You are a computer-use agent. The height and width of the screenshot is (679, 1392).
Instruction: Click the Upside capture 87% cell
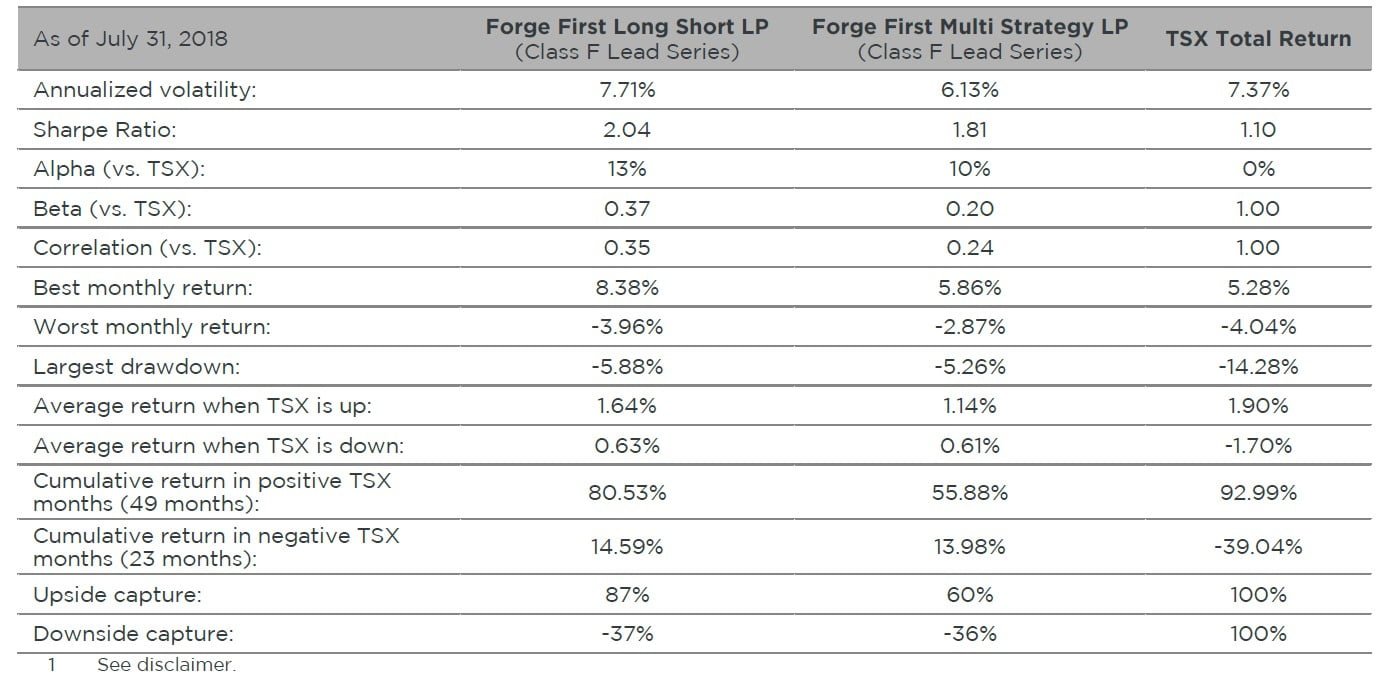pyautogui.click(x=627, y=595)
